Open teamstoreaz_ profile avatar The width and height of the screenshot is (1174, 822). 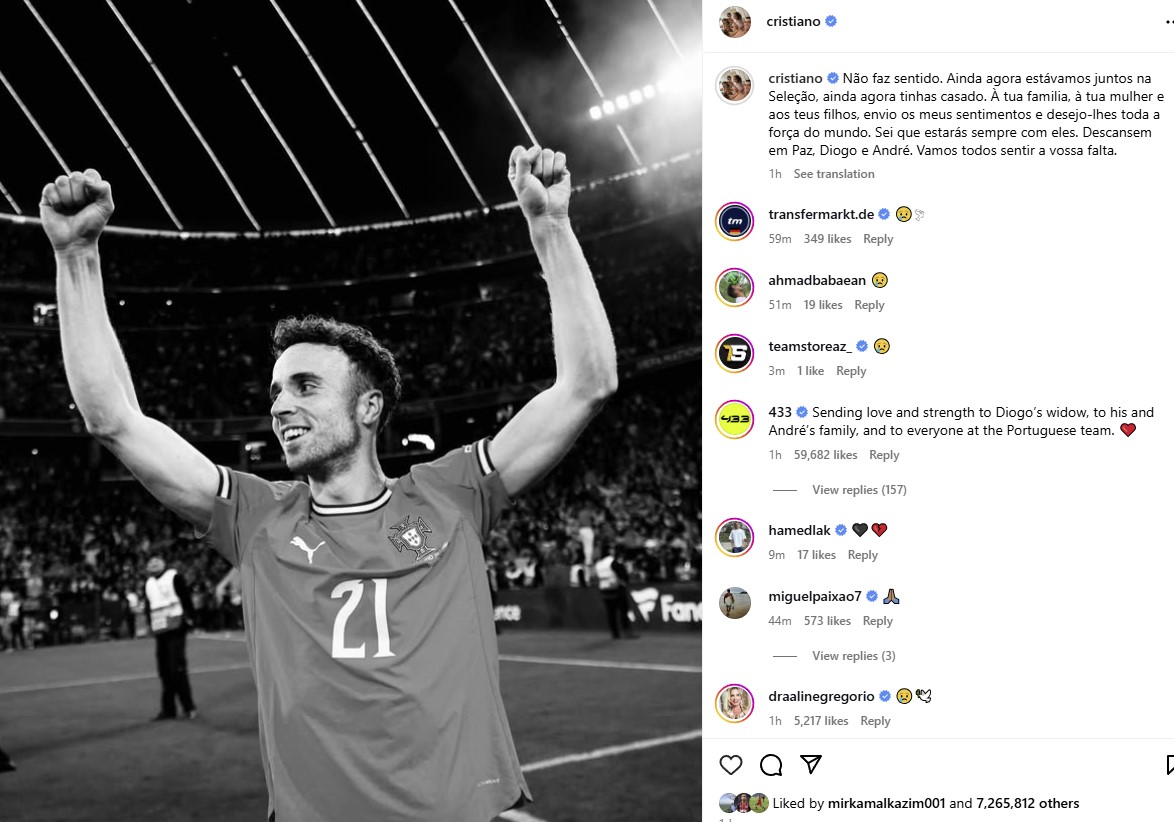coord(734,353)
